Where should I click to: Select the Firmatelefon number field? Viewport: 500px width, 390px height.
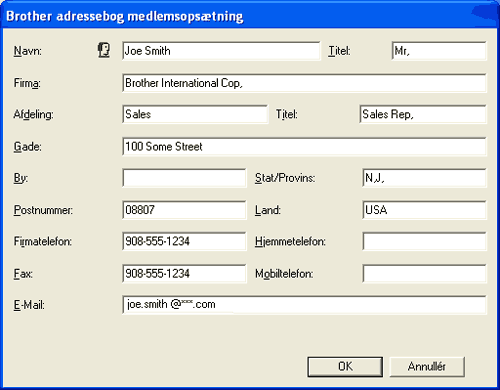pyautogui.click(x=184, y=241)
